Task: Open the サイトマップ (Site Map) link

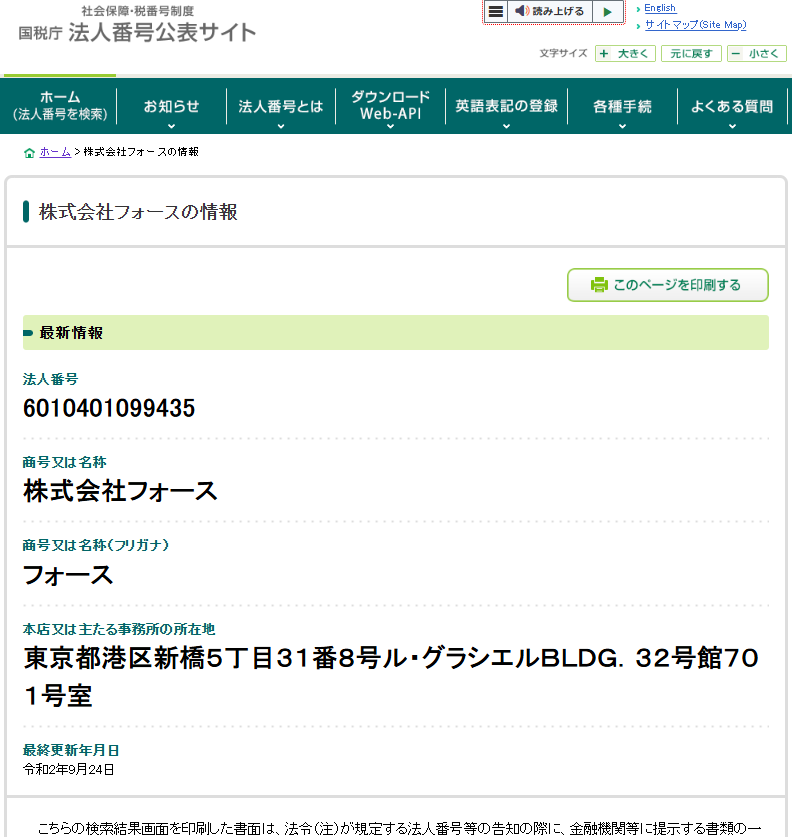Action: (695, 25)
